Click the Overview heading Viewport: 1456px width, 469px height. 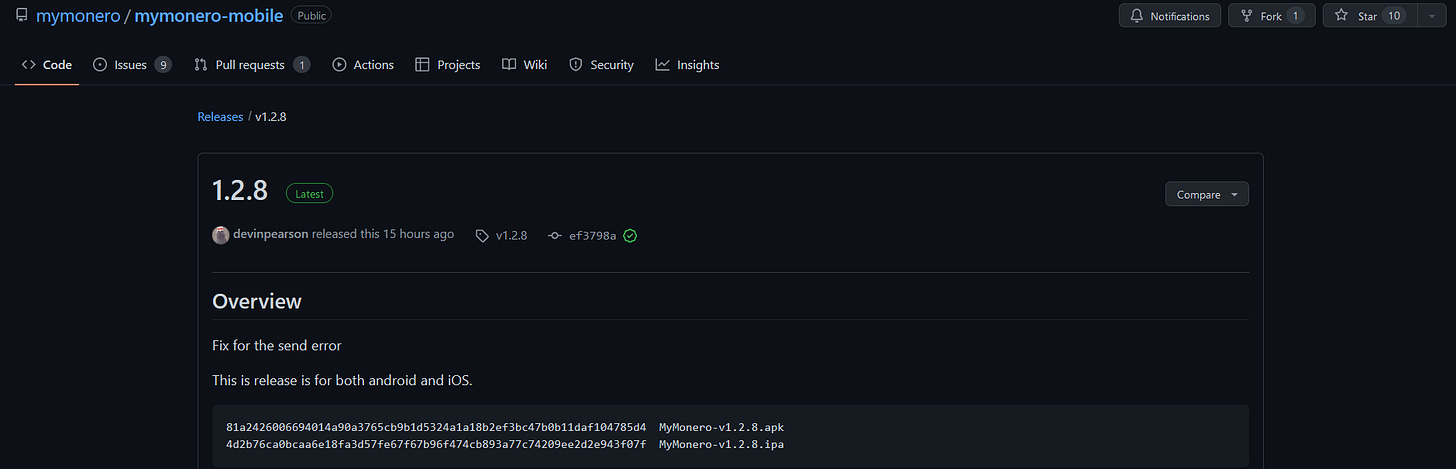257,301
